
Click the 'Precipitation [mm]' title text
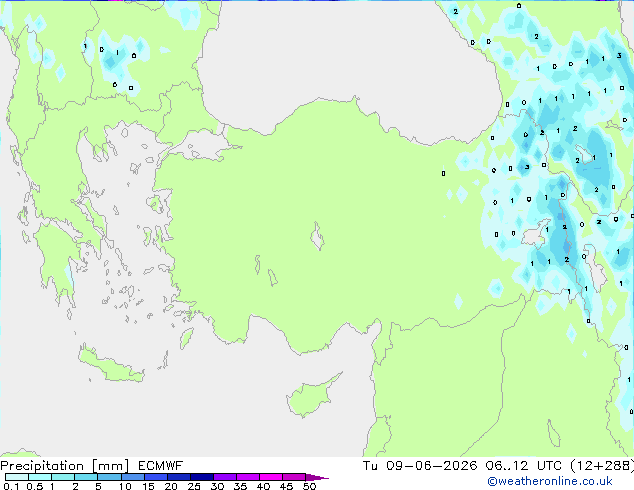coord(65,466)
